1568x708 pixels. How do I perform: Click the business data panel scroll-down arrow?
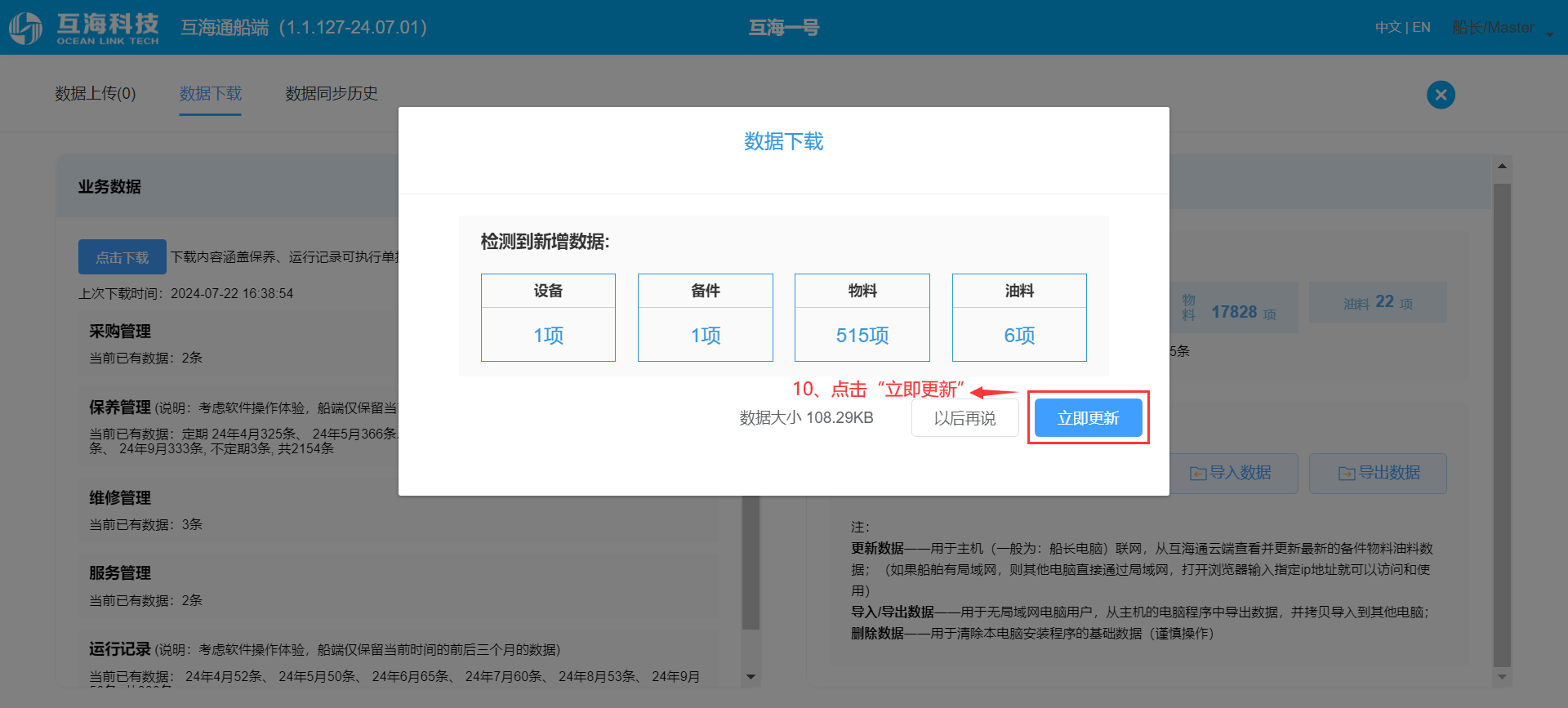click(x=751, y=677)
